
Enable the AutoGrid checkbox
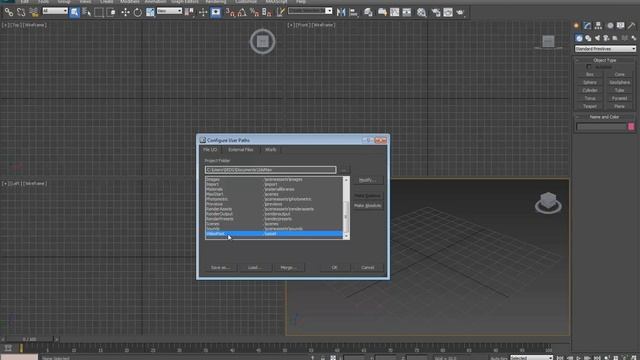(x=589, y=67)
